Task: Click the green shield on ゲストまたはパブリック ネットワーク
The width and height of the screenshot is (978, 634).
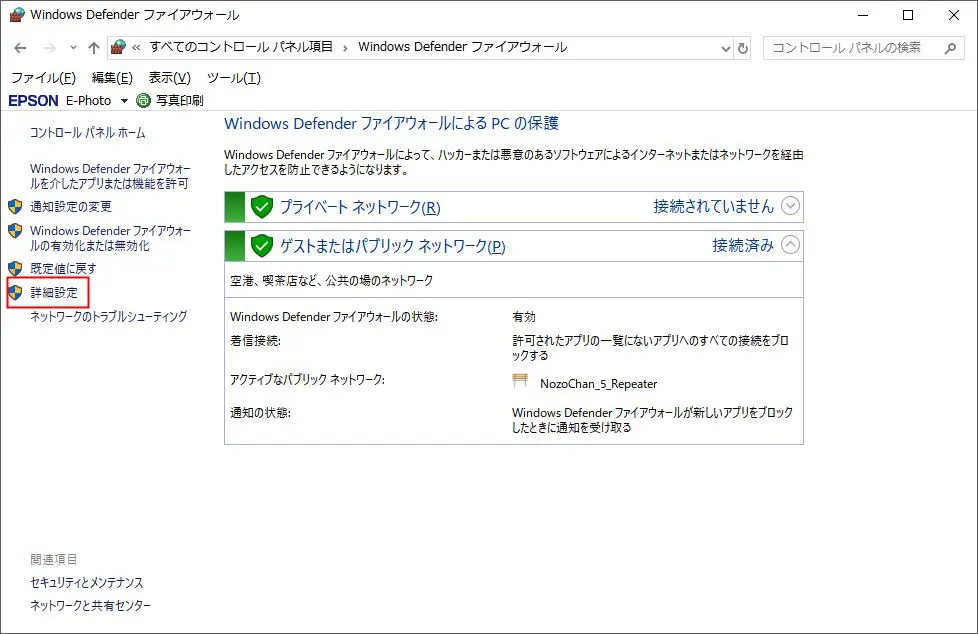Action: [x=262, y=245]
